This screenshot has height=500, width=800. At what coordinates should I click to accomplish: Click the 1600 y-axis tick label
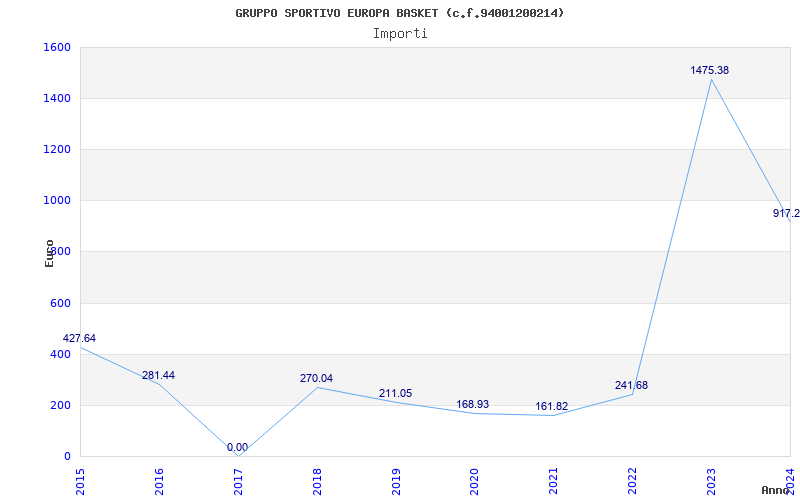[x=57, y=47]
